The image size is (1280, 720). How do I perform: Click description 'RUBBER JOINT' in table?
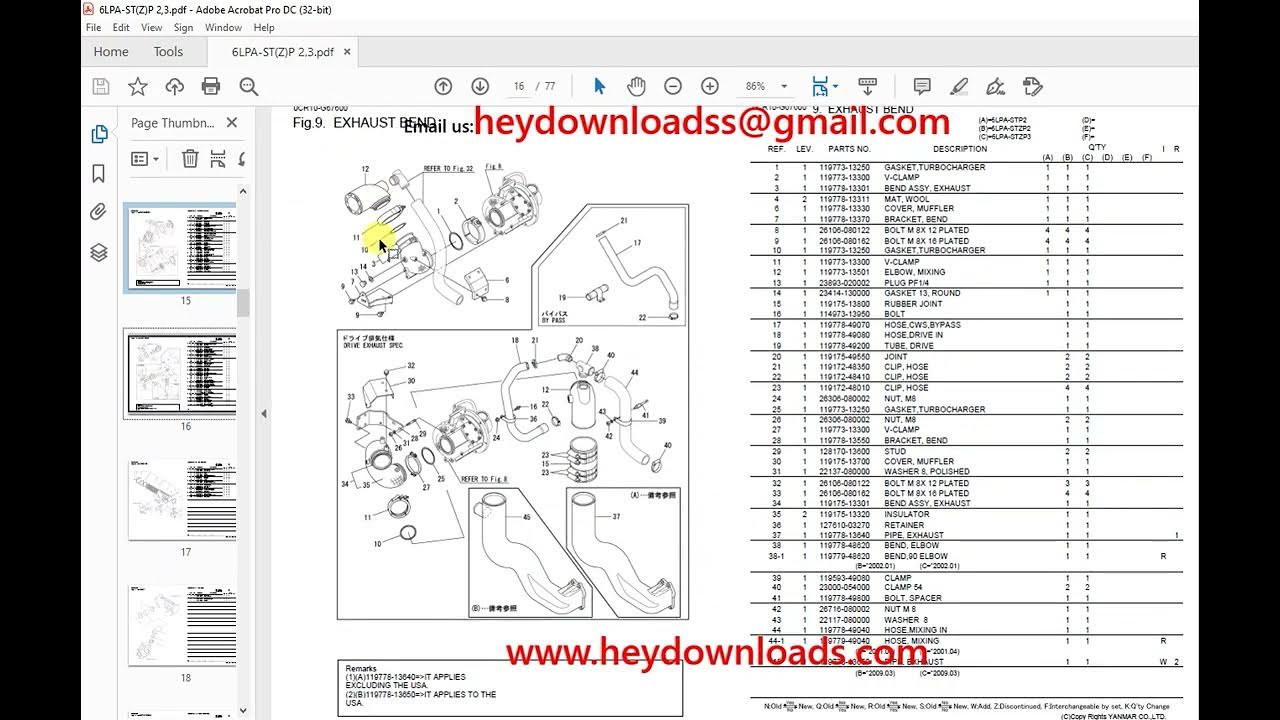(913, 303)
